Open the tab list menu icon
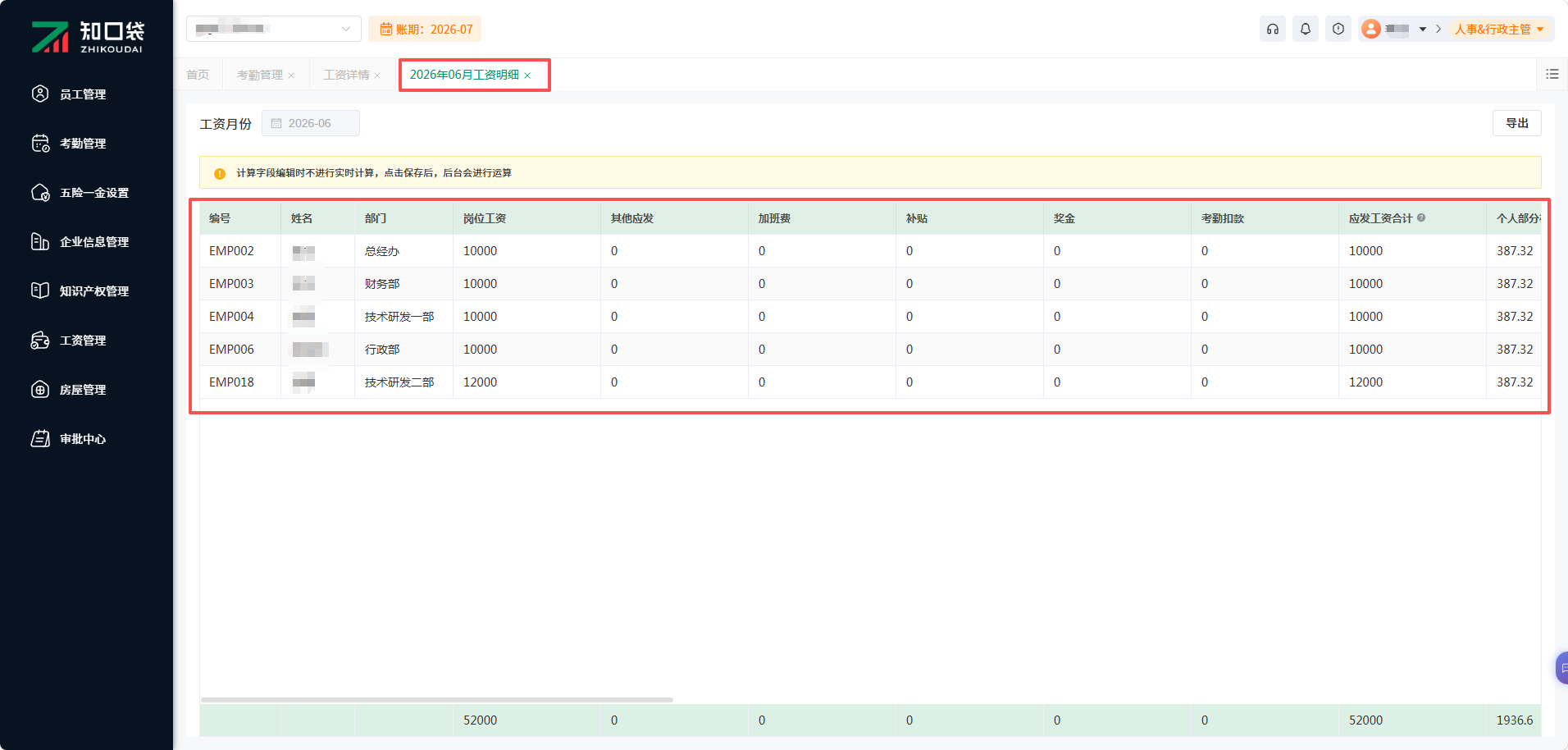The image size is (1568, 750). (x=1552, y=74)
